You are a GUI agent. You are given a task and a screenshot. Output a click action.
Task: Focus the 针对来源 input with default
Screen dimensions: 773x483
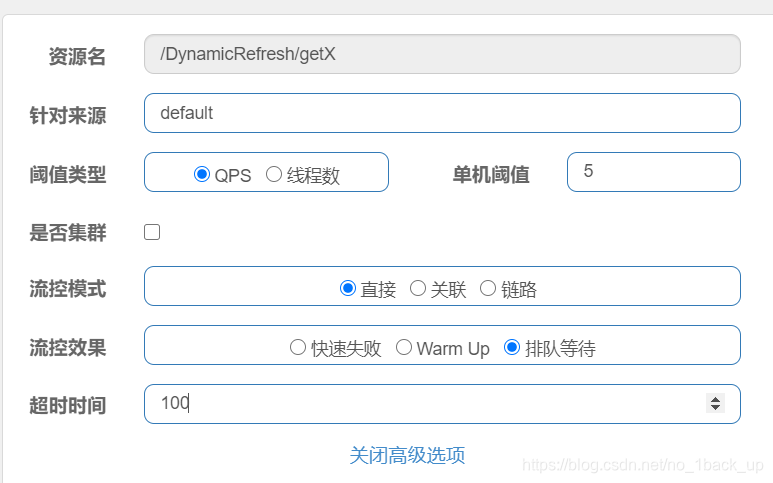[x=442, y=113]
